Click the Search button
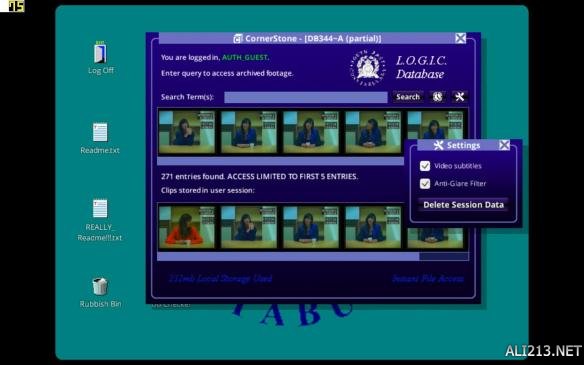This screenshot has height=365, width=584. [x=408, y=97]
